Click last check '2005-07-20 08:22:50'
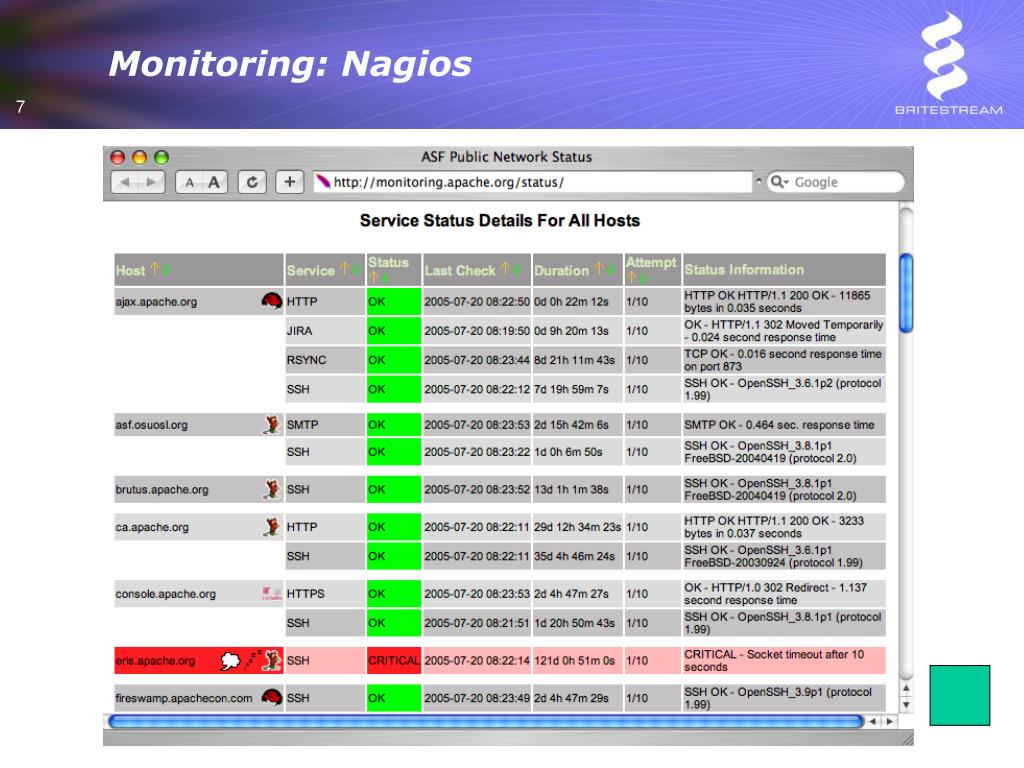Screen dimensions: 1024x768 coord(477,302)
